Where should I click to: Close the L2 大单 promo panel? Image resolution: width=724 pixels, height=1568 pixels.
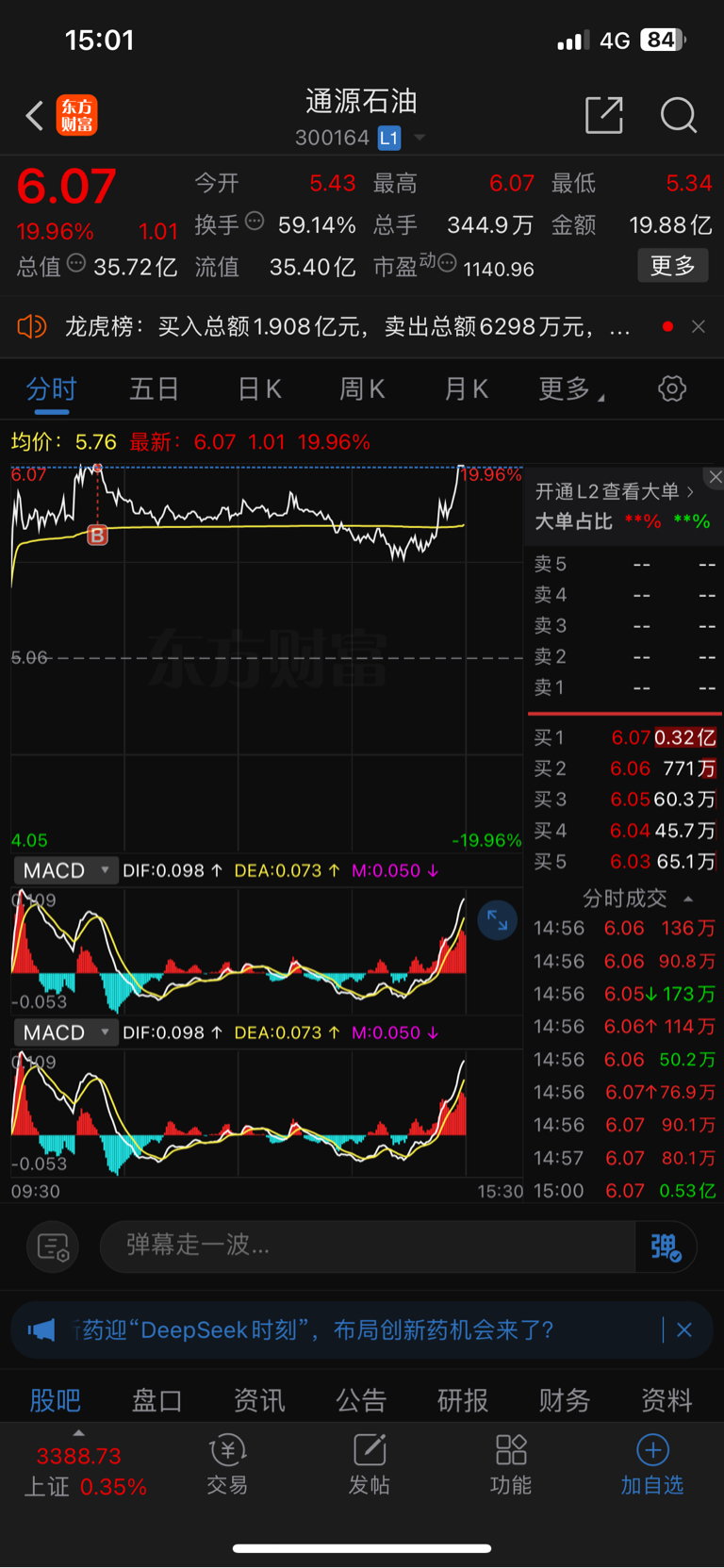[x=716, y=477]
